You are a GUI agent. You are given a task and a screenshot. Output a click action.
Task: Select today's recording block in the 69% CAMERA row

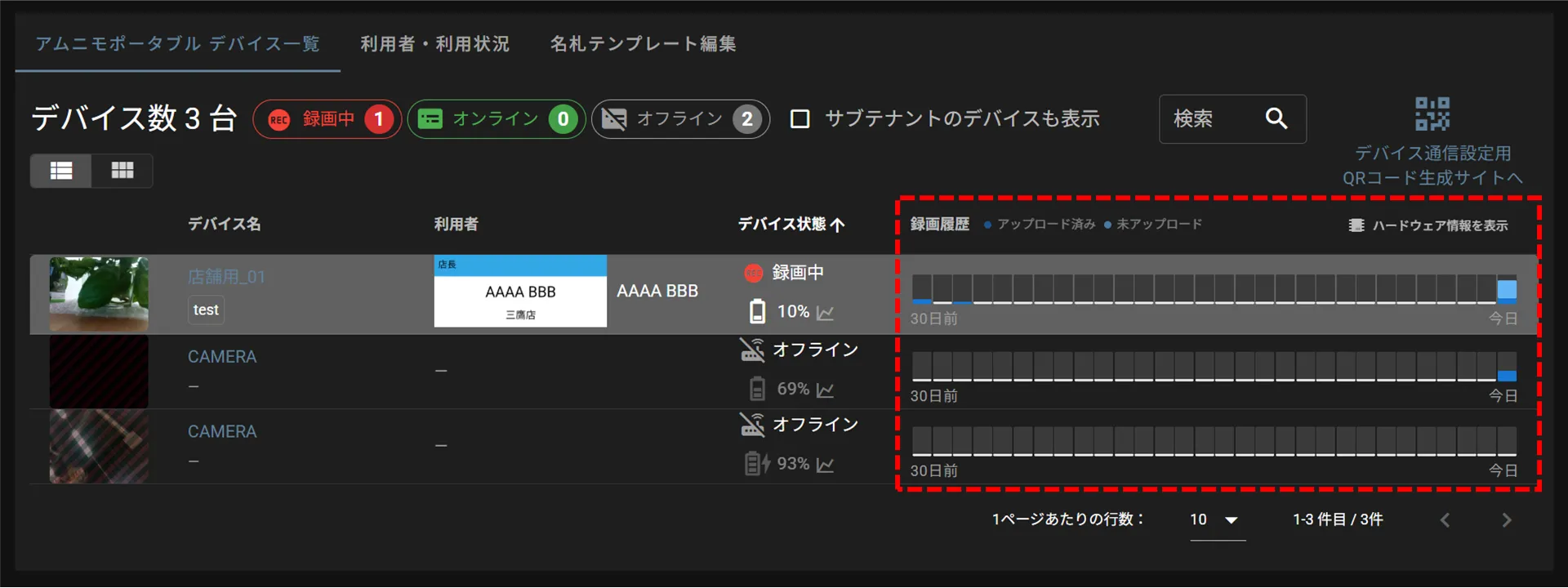(1507, 367)
